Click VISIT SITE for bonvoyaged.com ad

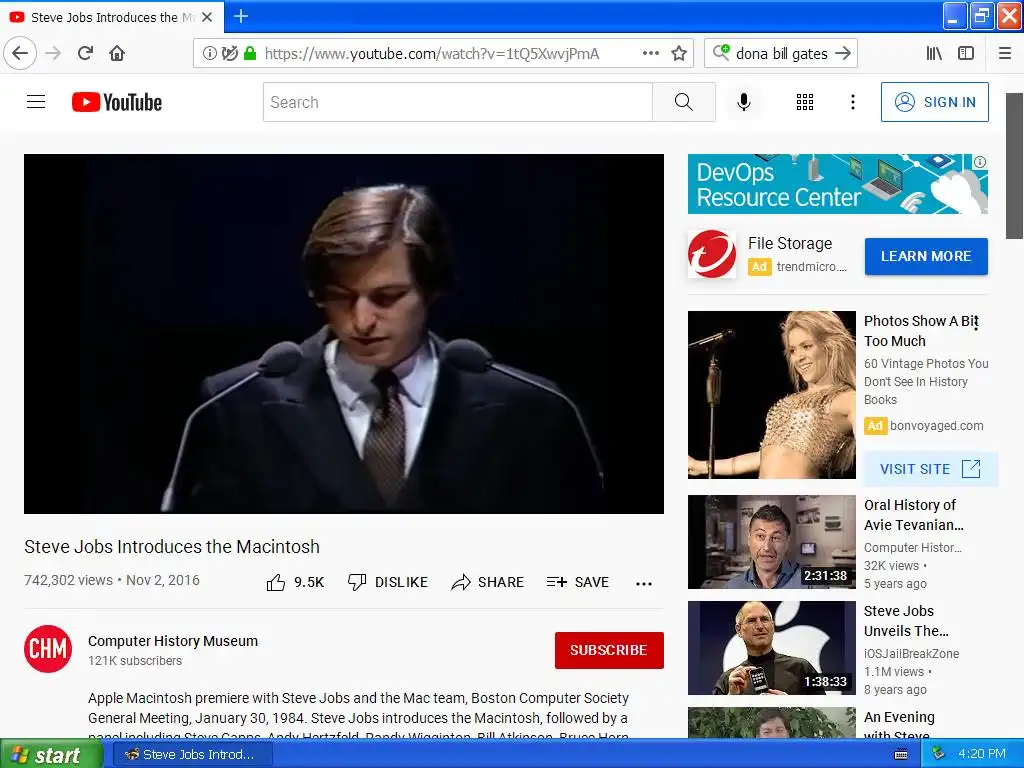[x=931, y=469]
